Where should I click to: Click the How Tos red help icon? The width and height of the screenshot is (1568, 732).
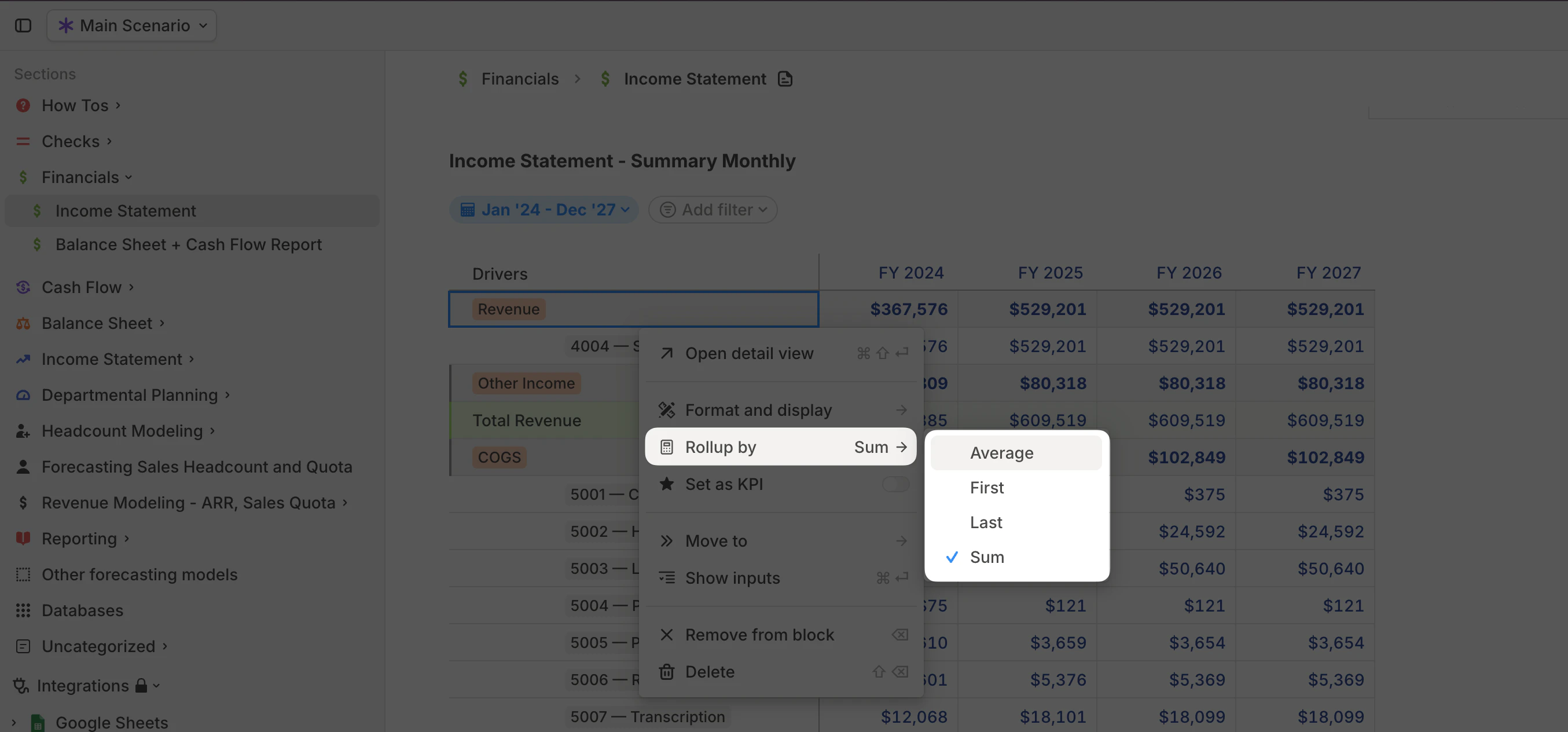click(23, 105)
